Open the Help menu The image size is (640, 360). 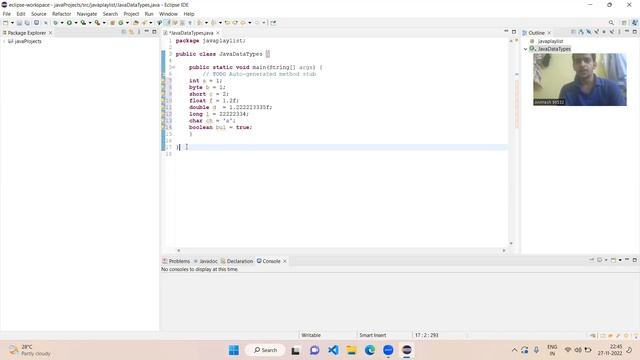tap(189, 14)
